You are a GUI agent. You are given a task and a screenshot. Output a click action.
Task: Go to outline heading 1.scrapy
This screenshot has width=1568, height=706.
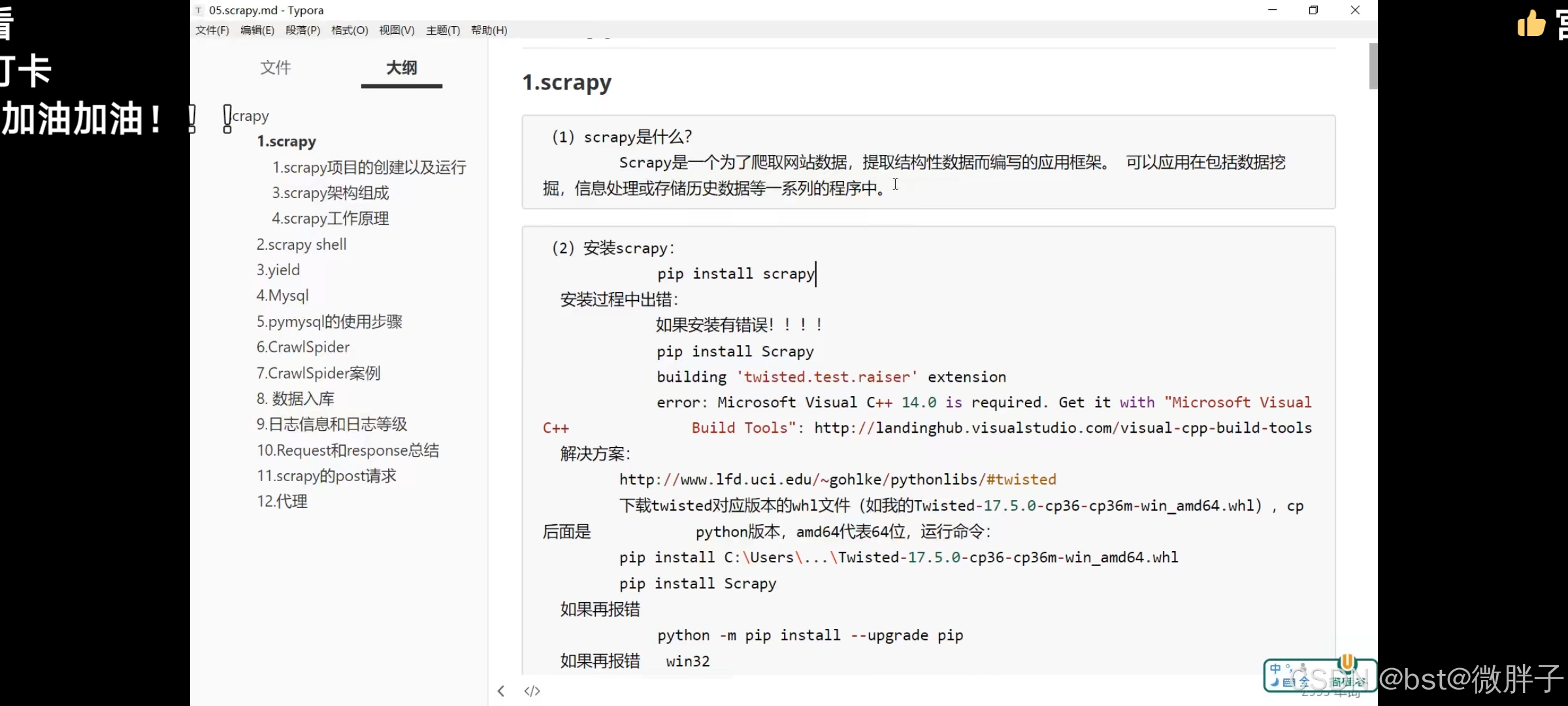[x=286, y=141]
